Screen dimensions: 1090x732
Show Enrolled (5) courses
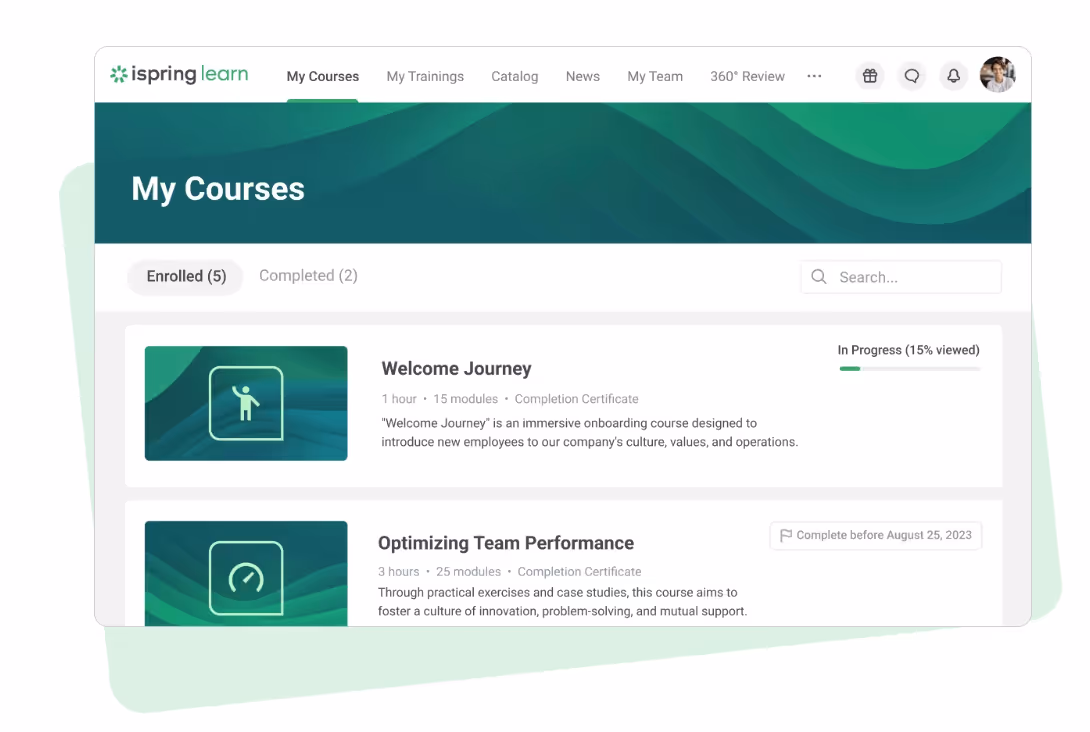[186, 277]
